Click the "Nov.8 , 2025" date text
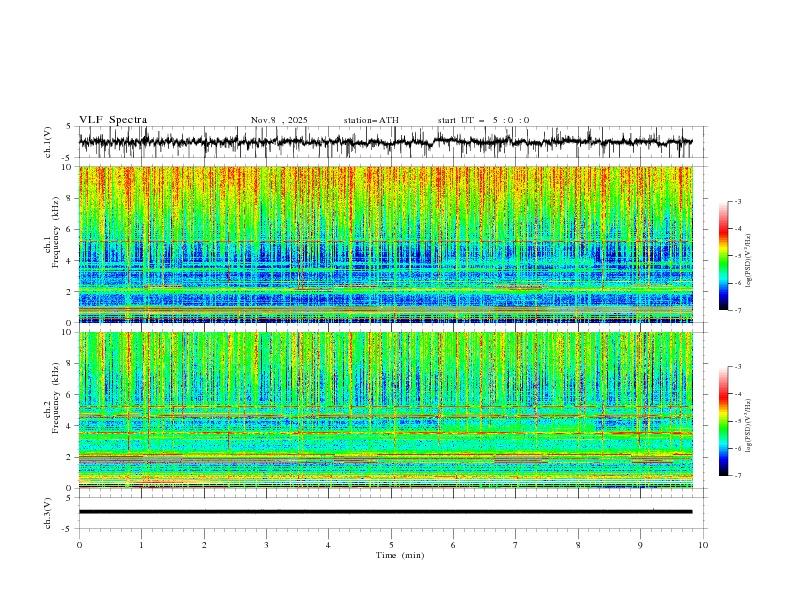The width and height of the screenshot is (792, 612). (x=279, y=120)
